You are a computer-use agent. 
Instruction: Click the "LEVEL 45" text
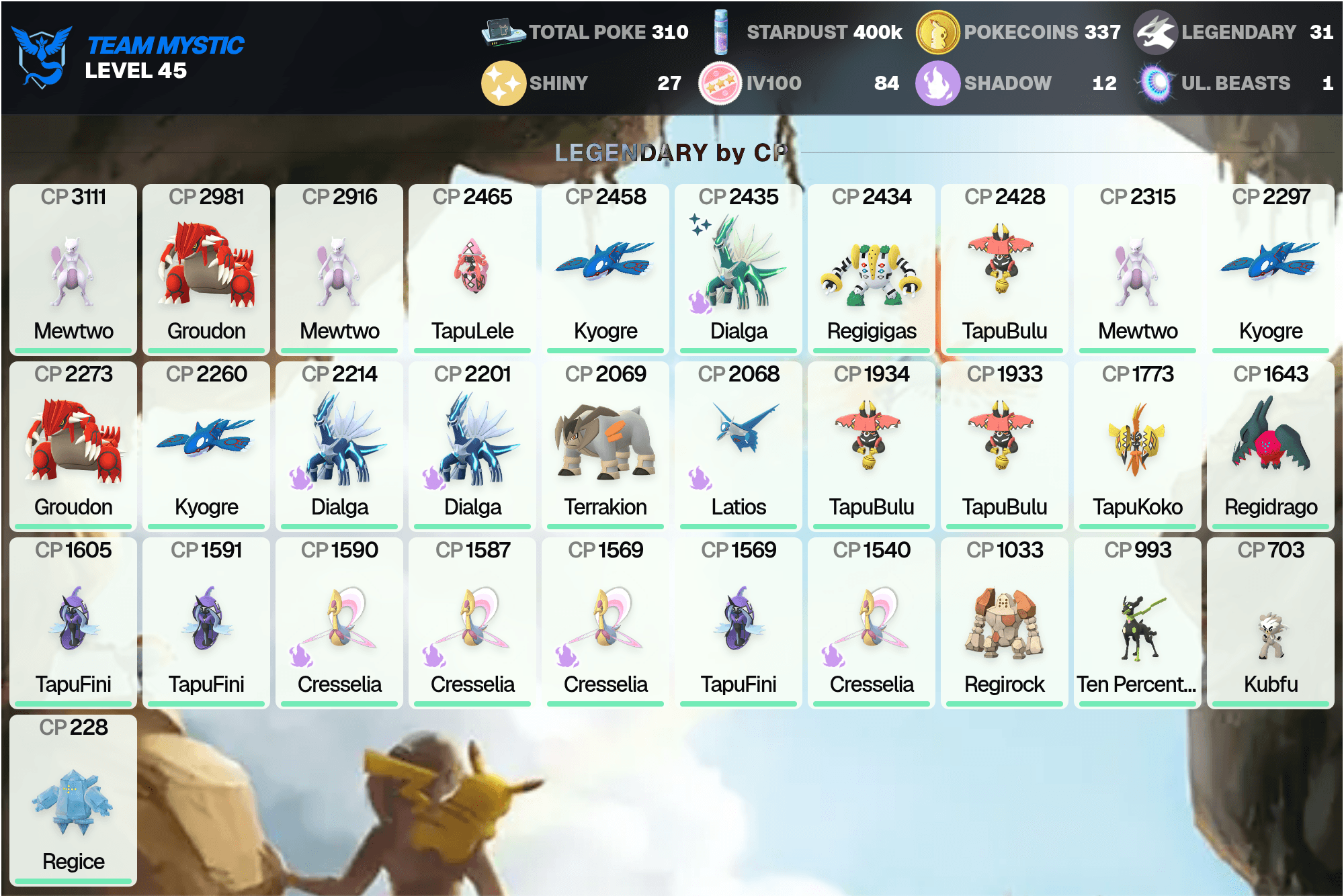pyautogui.click(x=136, y=71)
